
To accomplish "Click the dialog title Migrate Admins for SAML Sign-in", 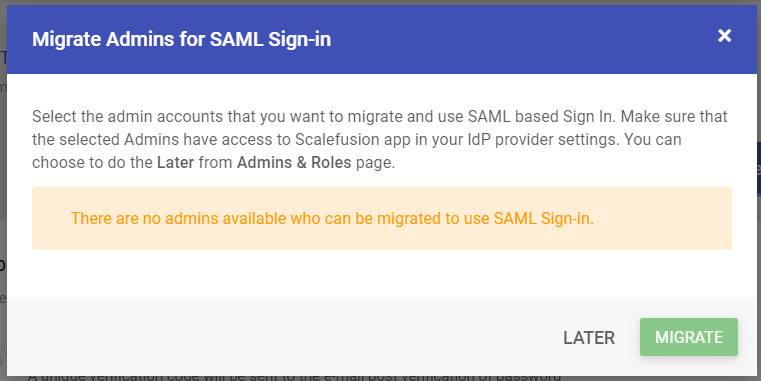I will (182, 39).
